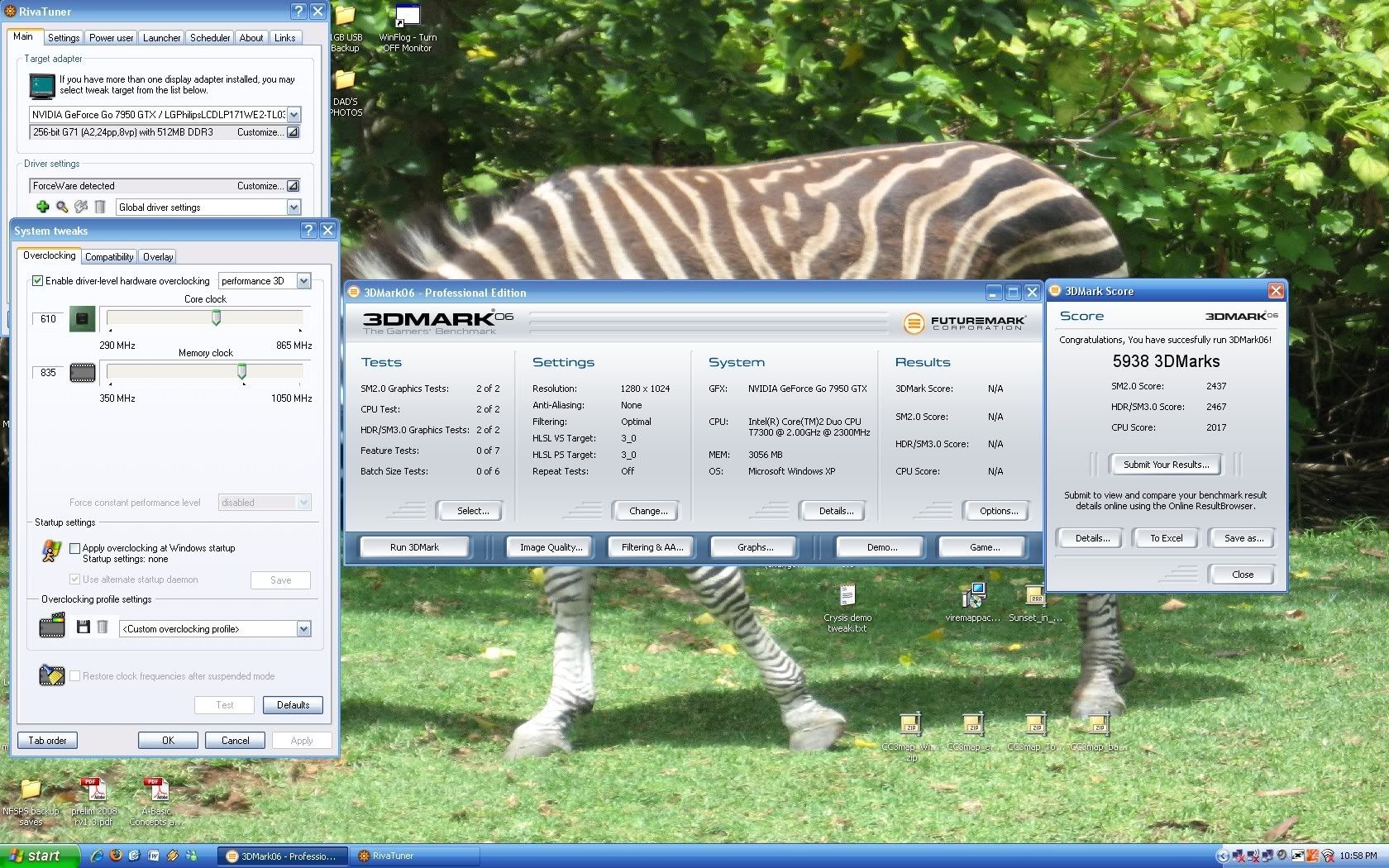
Task: Click the green plus add-profile icon
Action: [43, 207]
